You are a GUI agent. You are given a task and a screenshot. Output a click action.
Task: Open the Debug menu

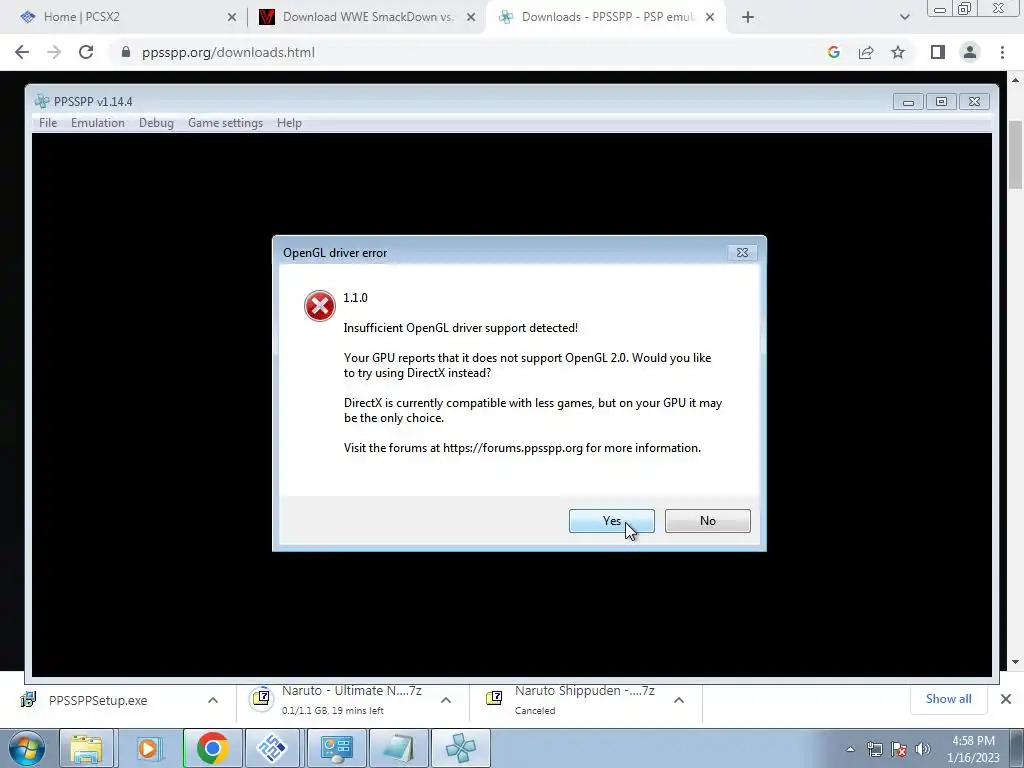click(156, 123)
